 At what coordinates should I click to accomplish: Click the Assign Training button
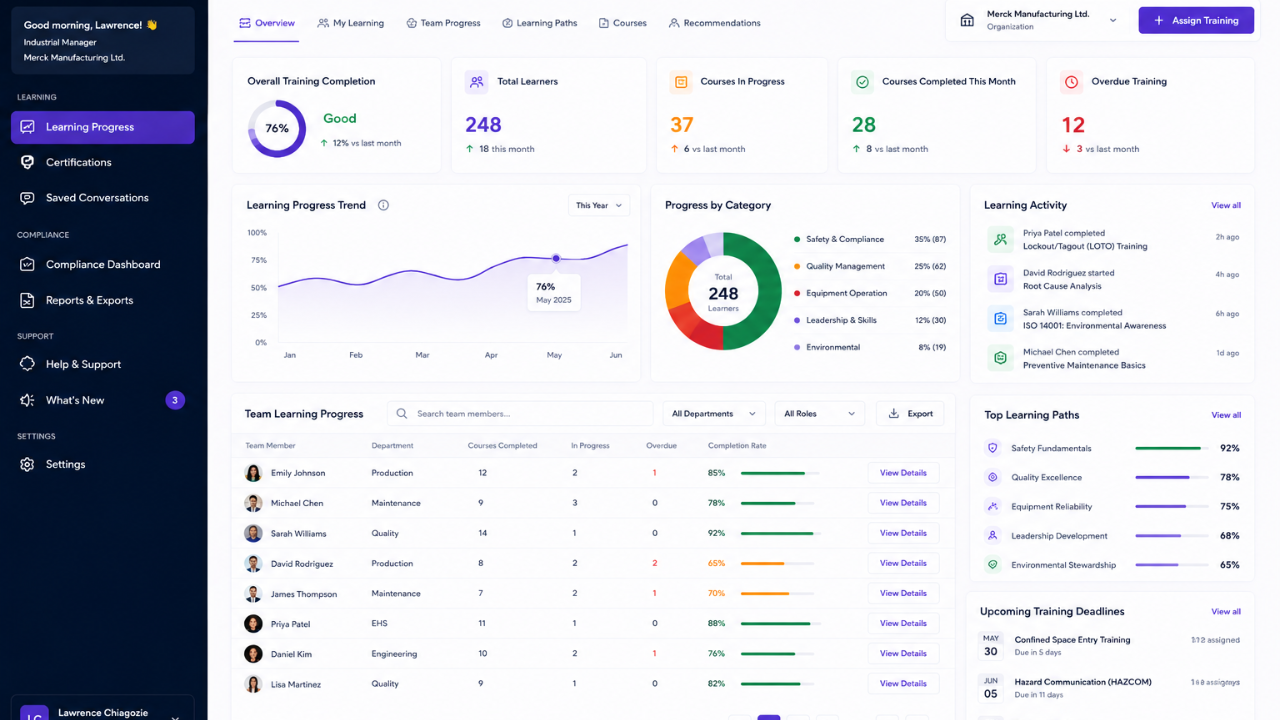point(1196,20)
